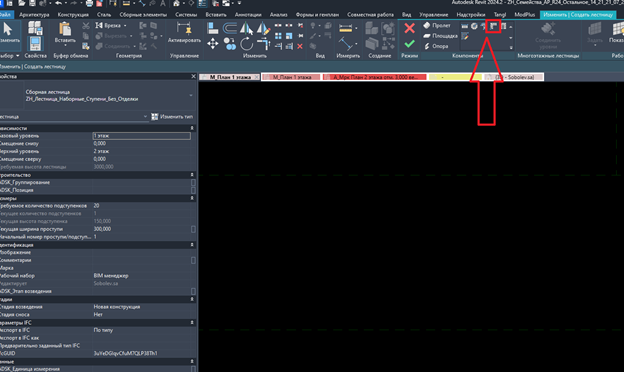Select Mirror – Draw Axis tool

coord(263,28)
